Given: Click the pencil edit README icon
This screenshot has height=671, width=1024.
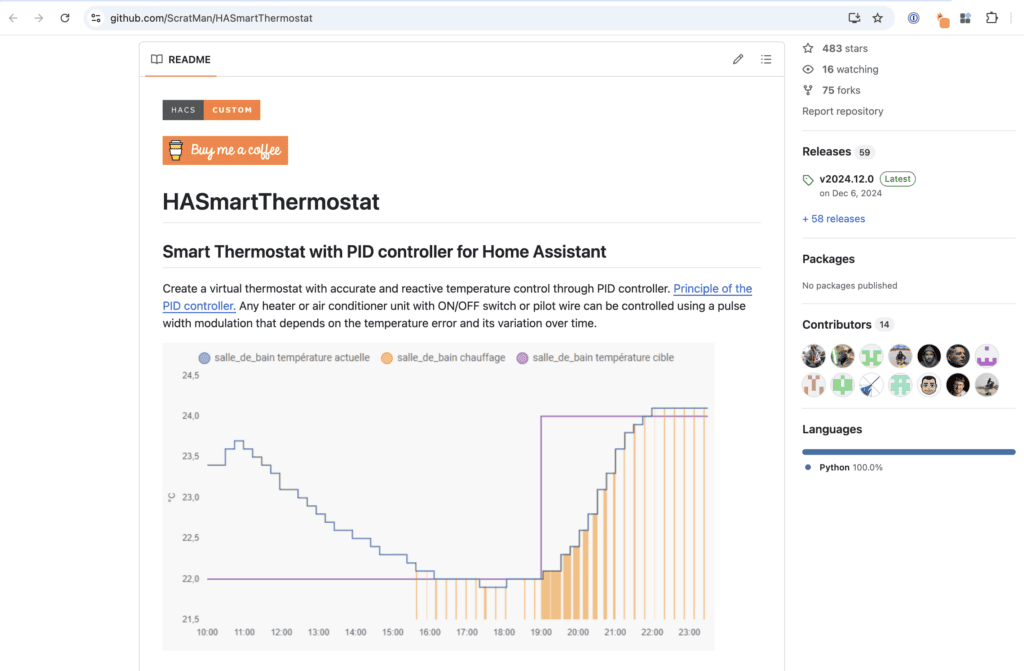Looking at the screenshot, I should (738, 59).
